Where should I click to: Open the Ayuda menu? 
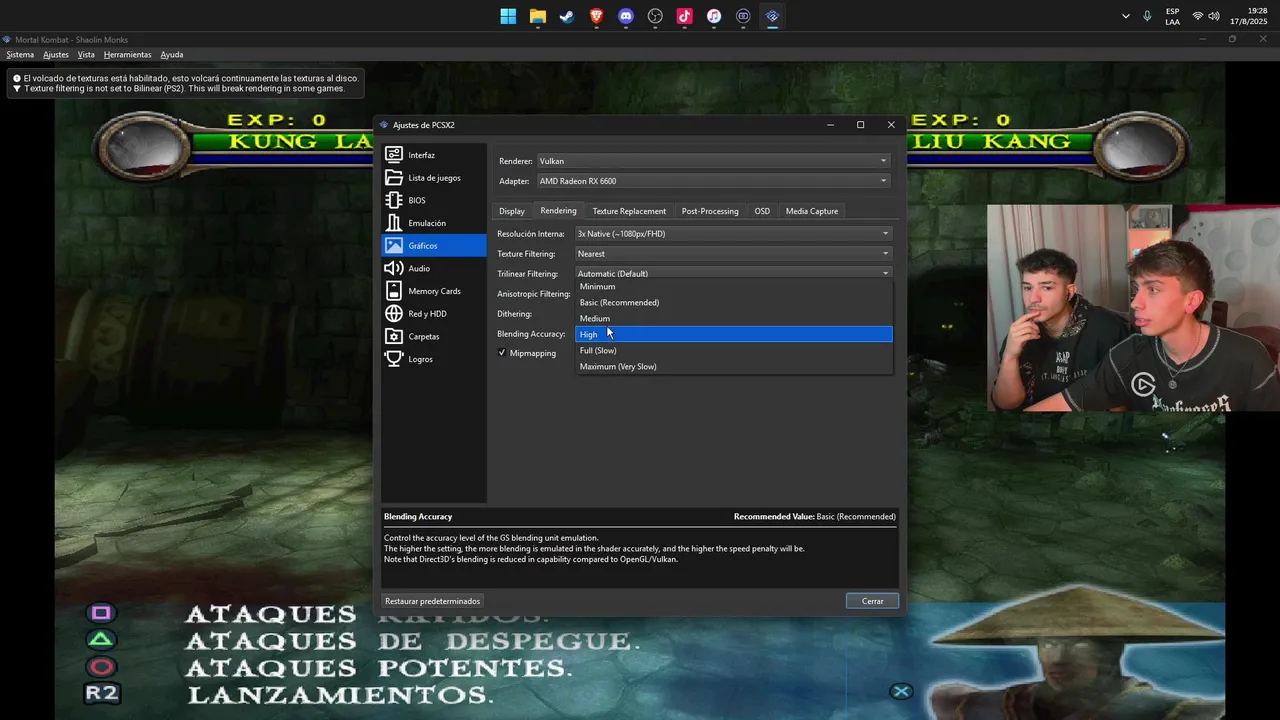[172, 55]
